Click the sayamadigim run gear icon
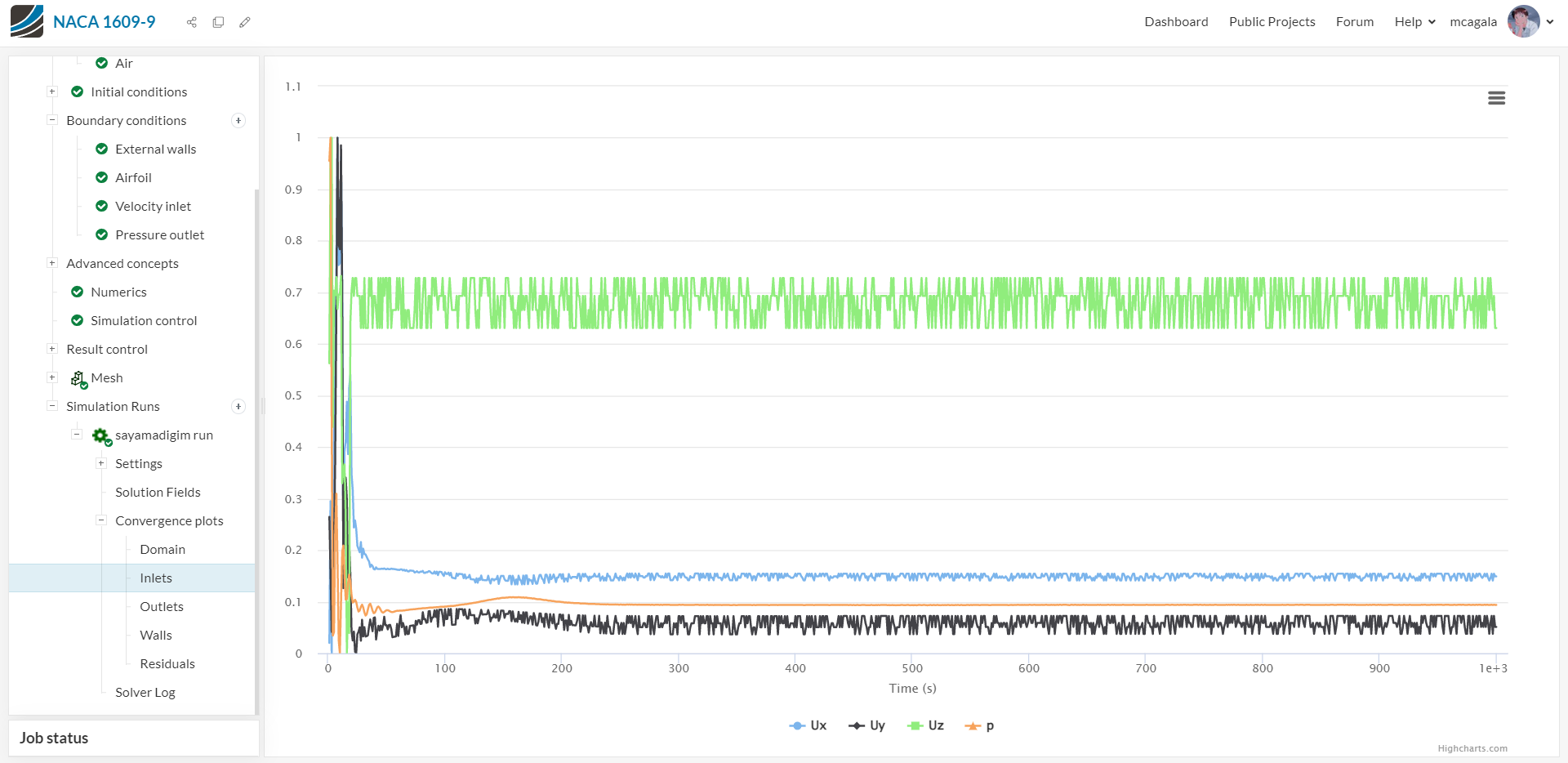Viewport: 1568px width, 763px height. coord(101,436)
